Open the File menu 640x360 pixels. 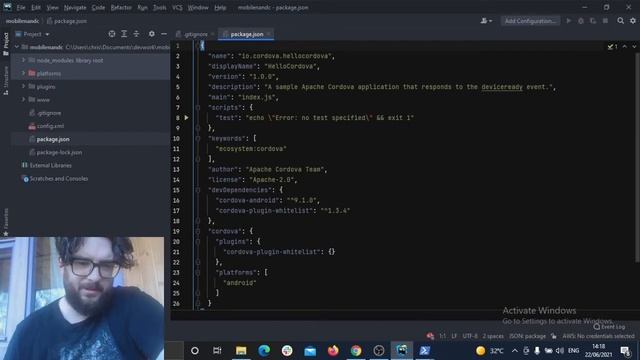click(21, 7)
